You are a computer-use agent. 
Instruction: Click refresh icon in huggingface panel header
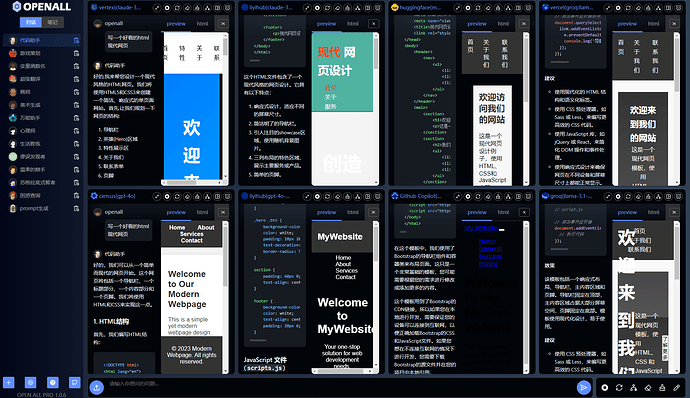478,8
